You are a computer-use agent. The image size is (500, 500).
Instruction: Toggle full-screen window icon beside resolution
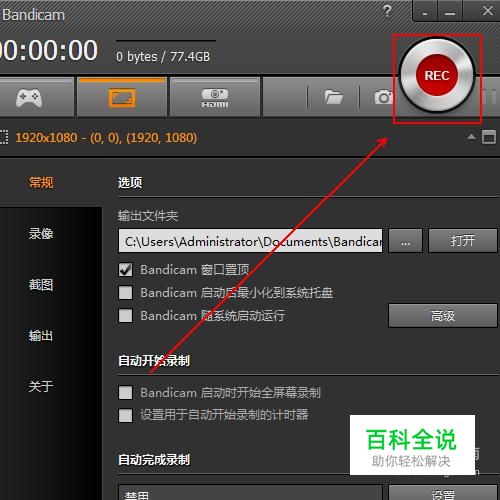489,137
